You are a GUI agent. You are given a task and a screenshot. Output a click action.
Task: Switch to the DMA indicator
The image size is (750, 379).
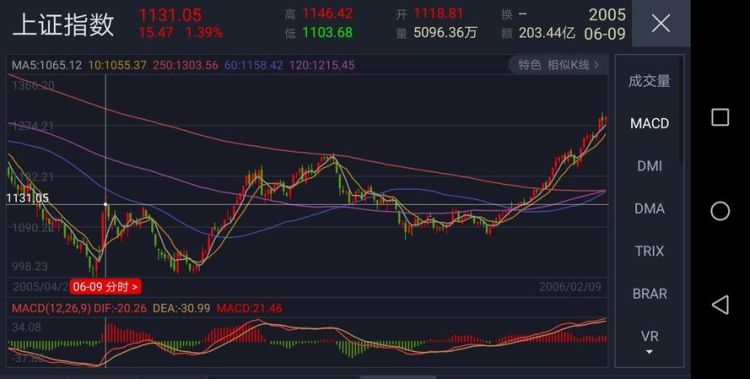pos(649,209)
